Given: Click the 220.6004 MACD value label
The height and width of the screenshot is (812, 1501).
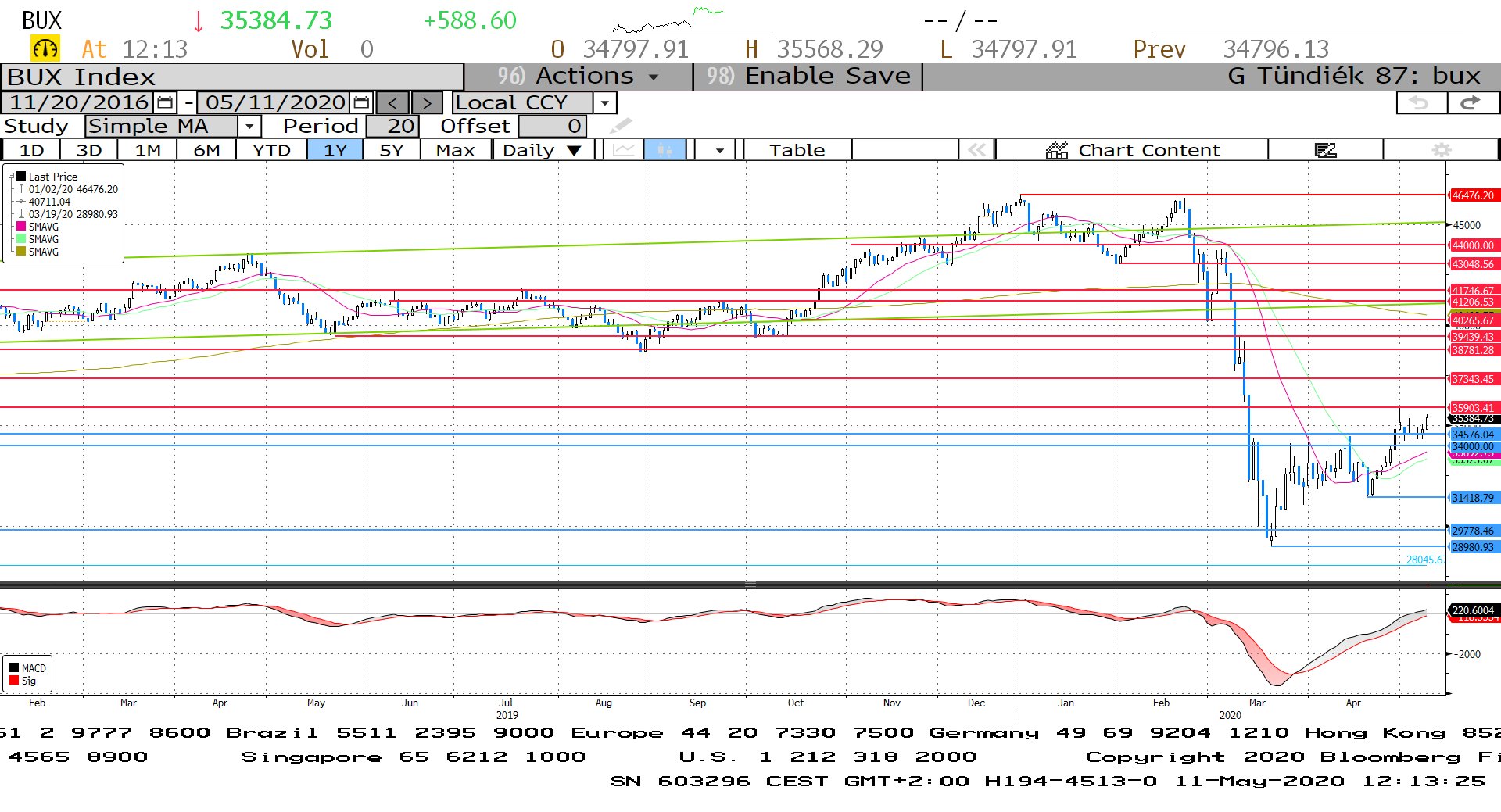Looking at the screenshot, I should click(x=1474, y=610).
